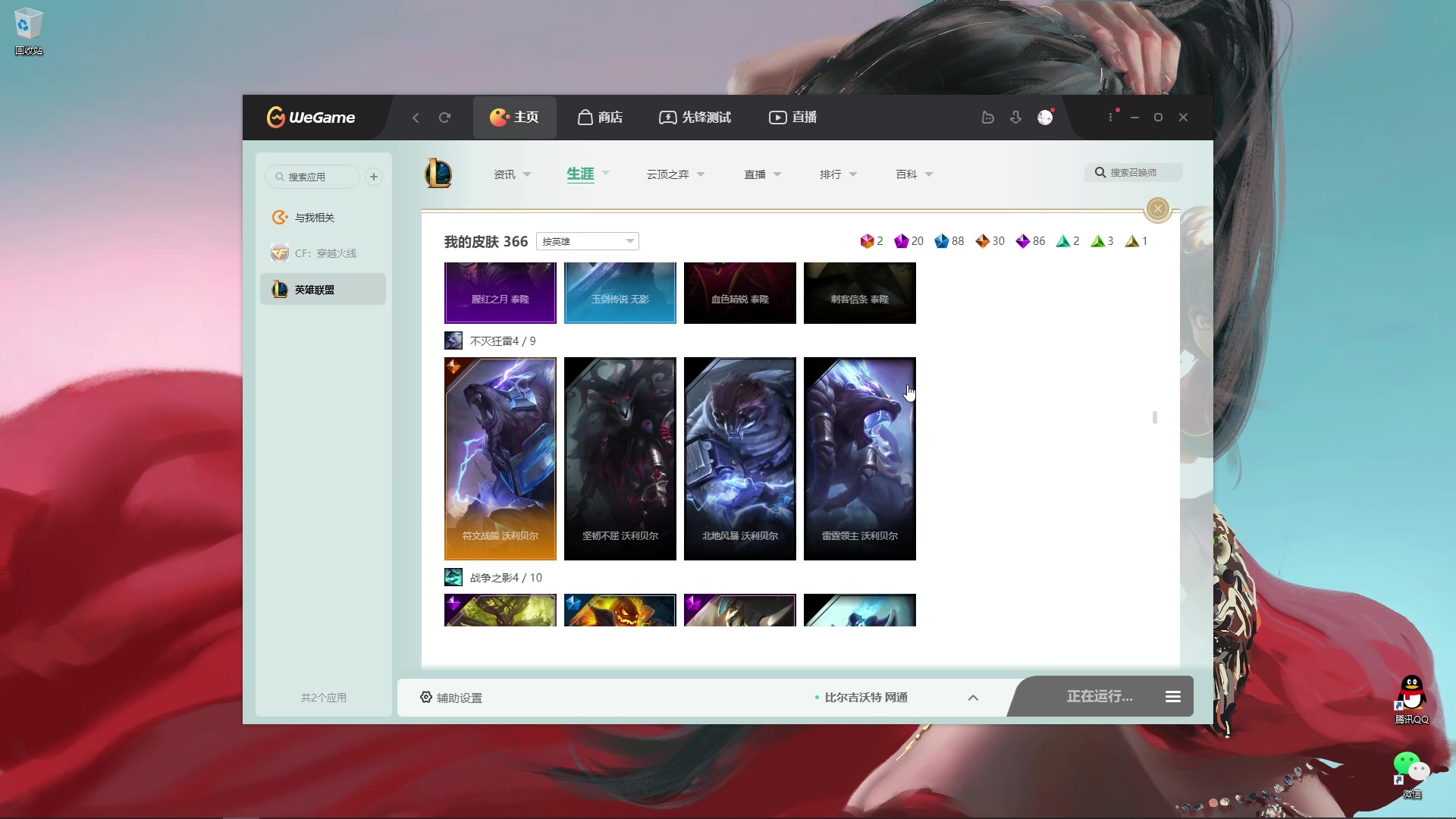This screenshot has width=1456, height=819.
Task: Refresh the WeGame page
Action: click(x=444, y=118)
